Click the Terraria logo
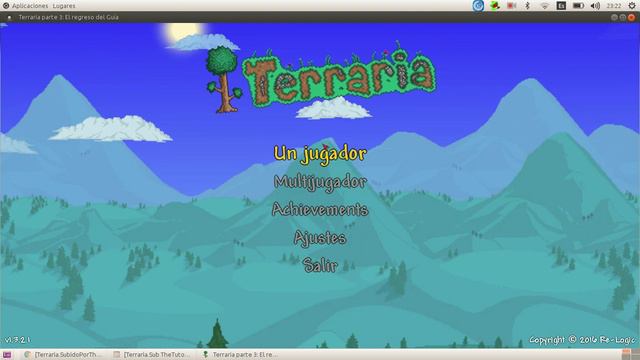Screen dimensions: 640x360 pos(322,78)
